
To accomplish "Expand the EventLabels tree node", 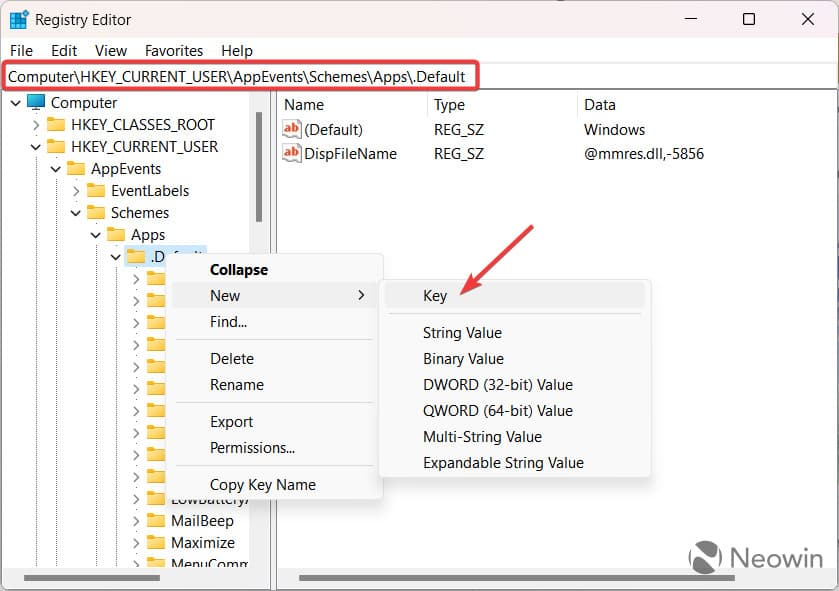I will (x=76, y=191).
